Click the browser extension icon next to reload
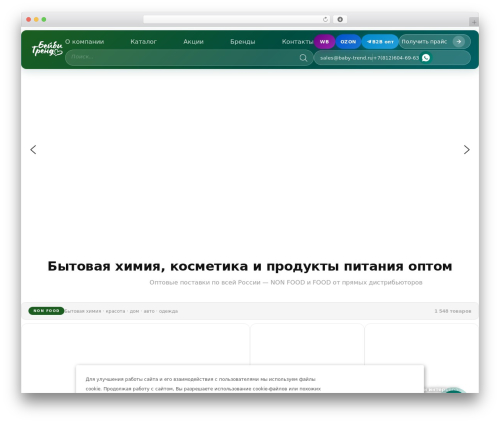 coord(340,19)
